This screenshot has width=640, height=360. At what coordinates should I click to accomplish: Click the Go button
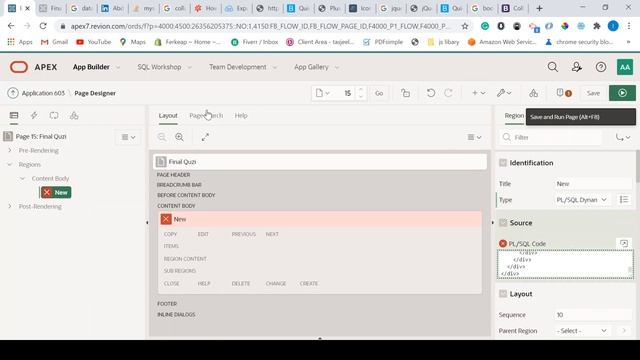379,93
